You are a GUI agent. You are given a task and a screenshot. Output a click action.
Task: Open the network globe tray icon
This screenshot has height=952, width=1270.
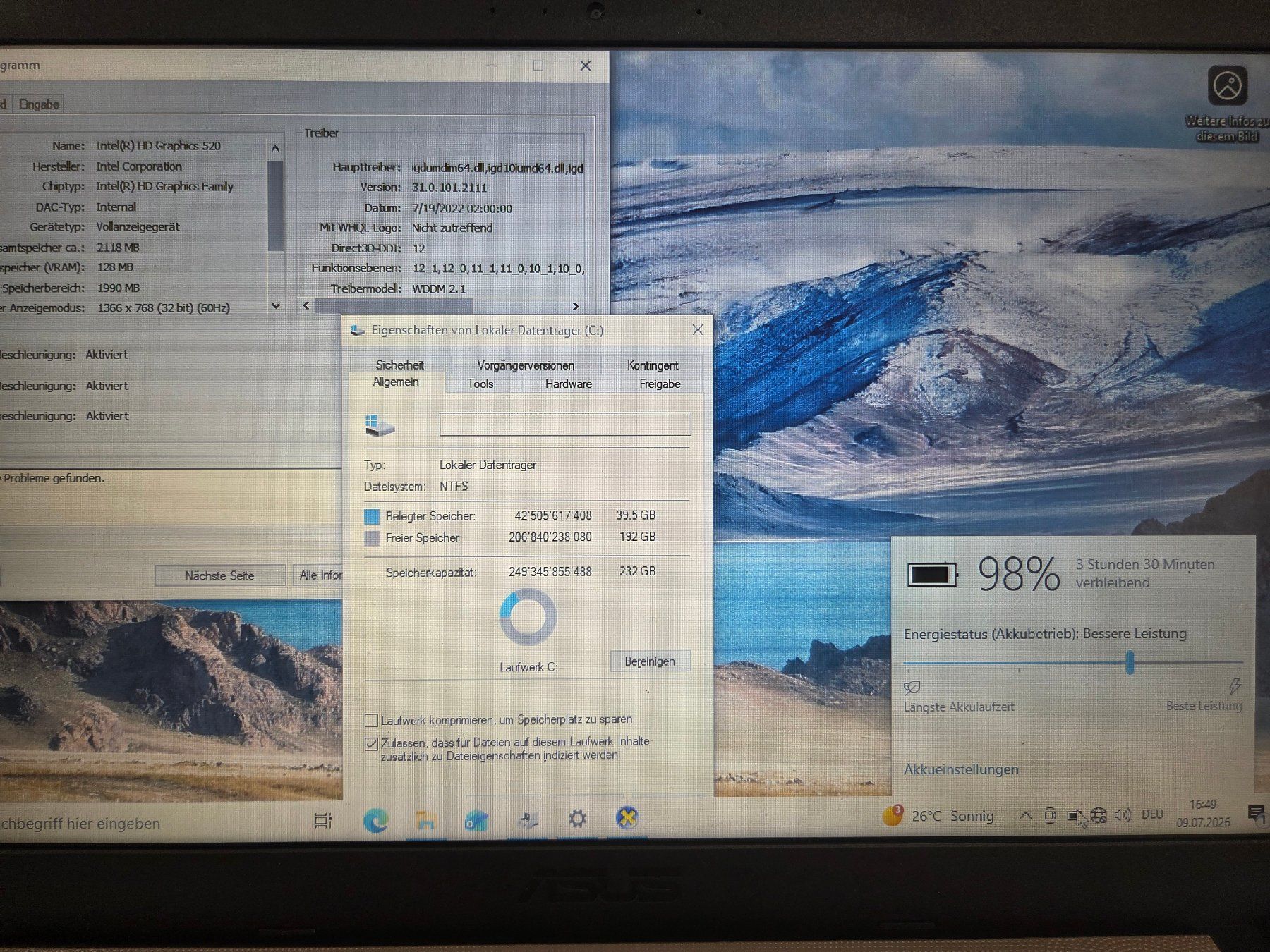pos(1099,815)
